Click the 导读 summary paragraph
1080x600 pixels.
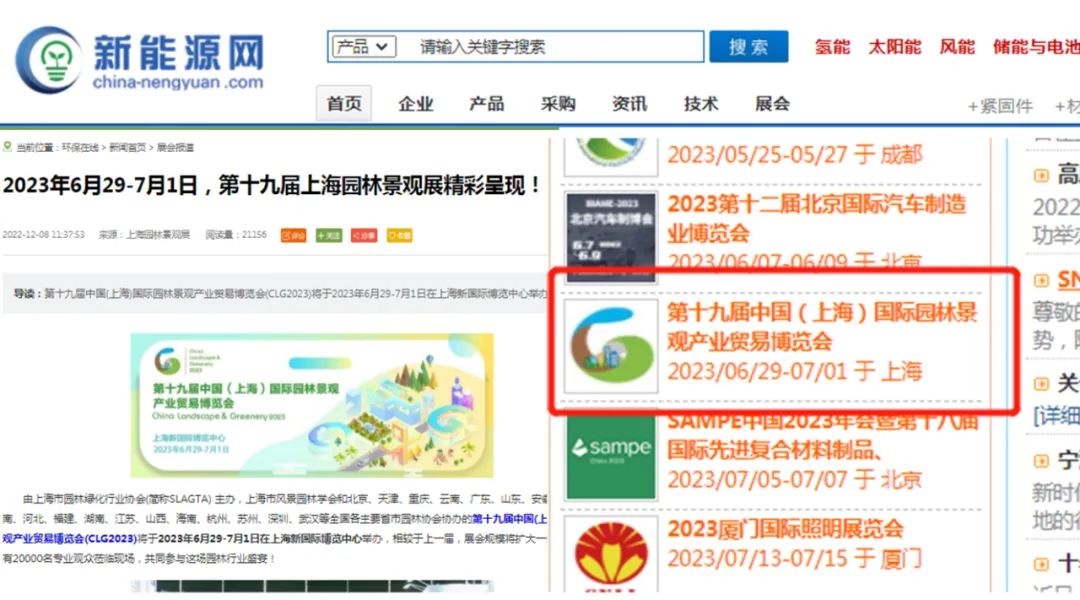click(276, 293)
